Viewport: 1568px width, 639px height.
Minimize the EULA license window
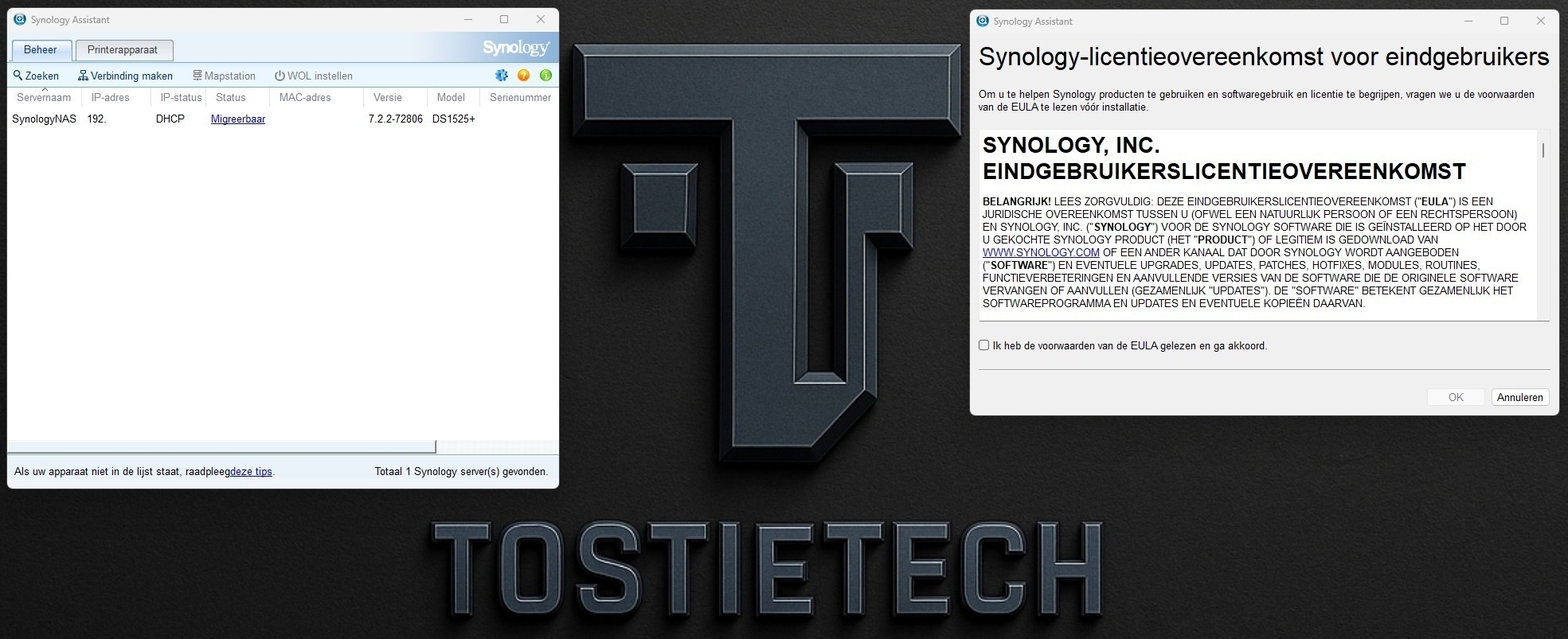click(x=1468, y=21)
